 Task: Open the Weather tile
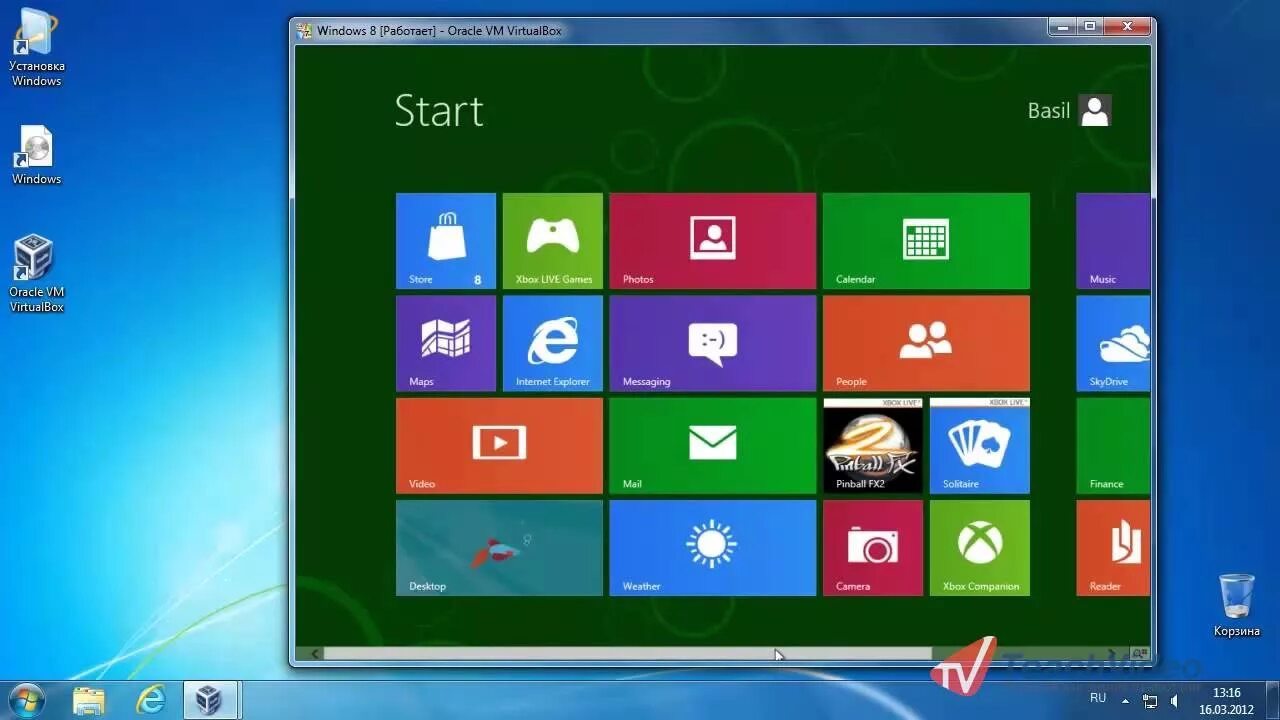(713, 548)
